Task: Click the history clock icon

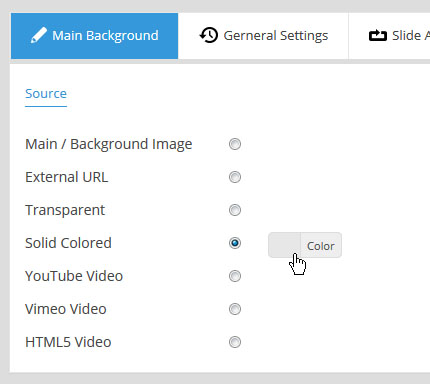Action: [x=209, y=35]
